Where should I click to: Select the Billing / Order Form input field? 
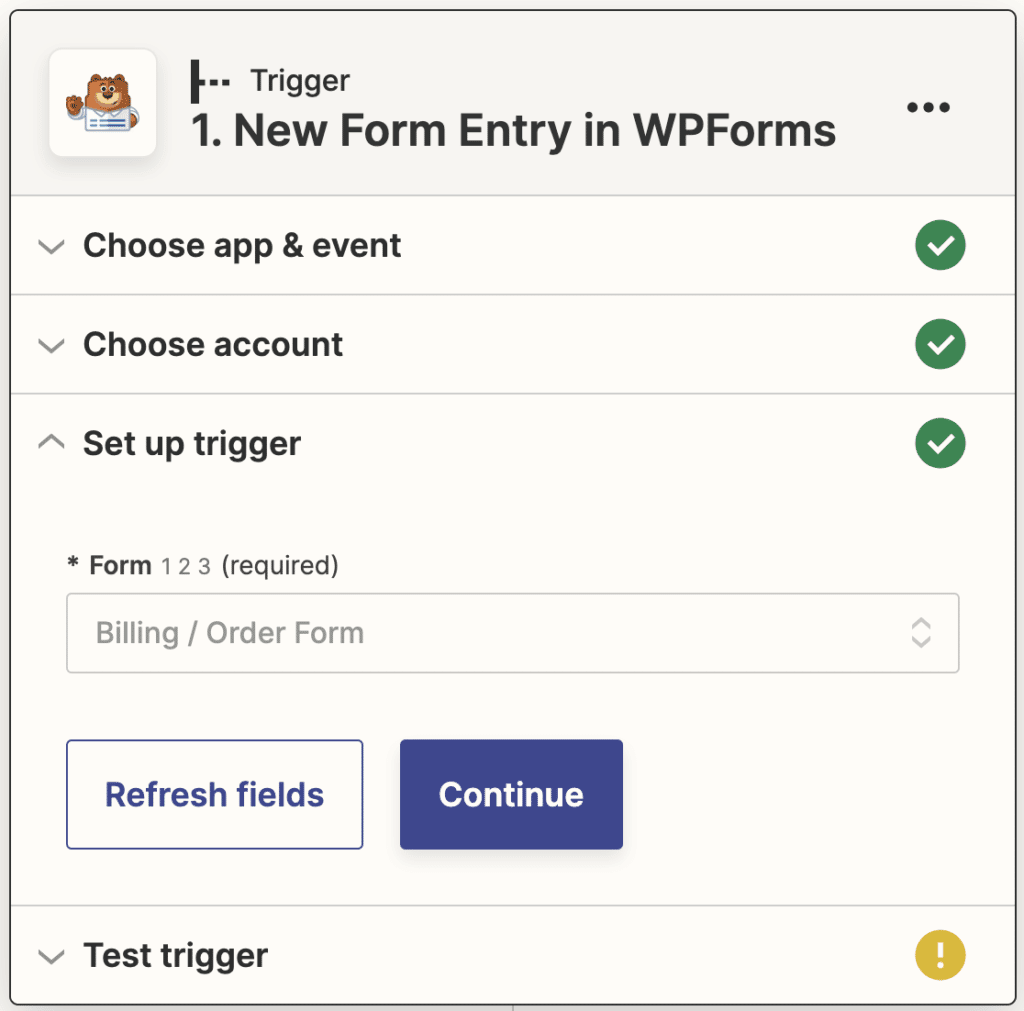tap(450, 632)
